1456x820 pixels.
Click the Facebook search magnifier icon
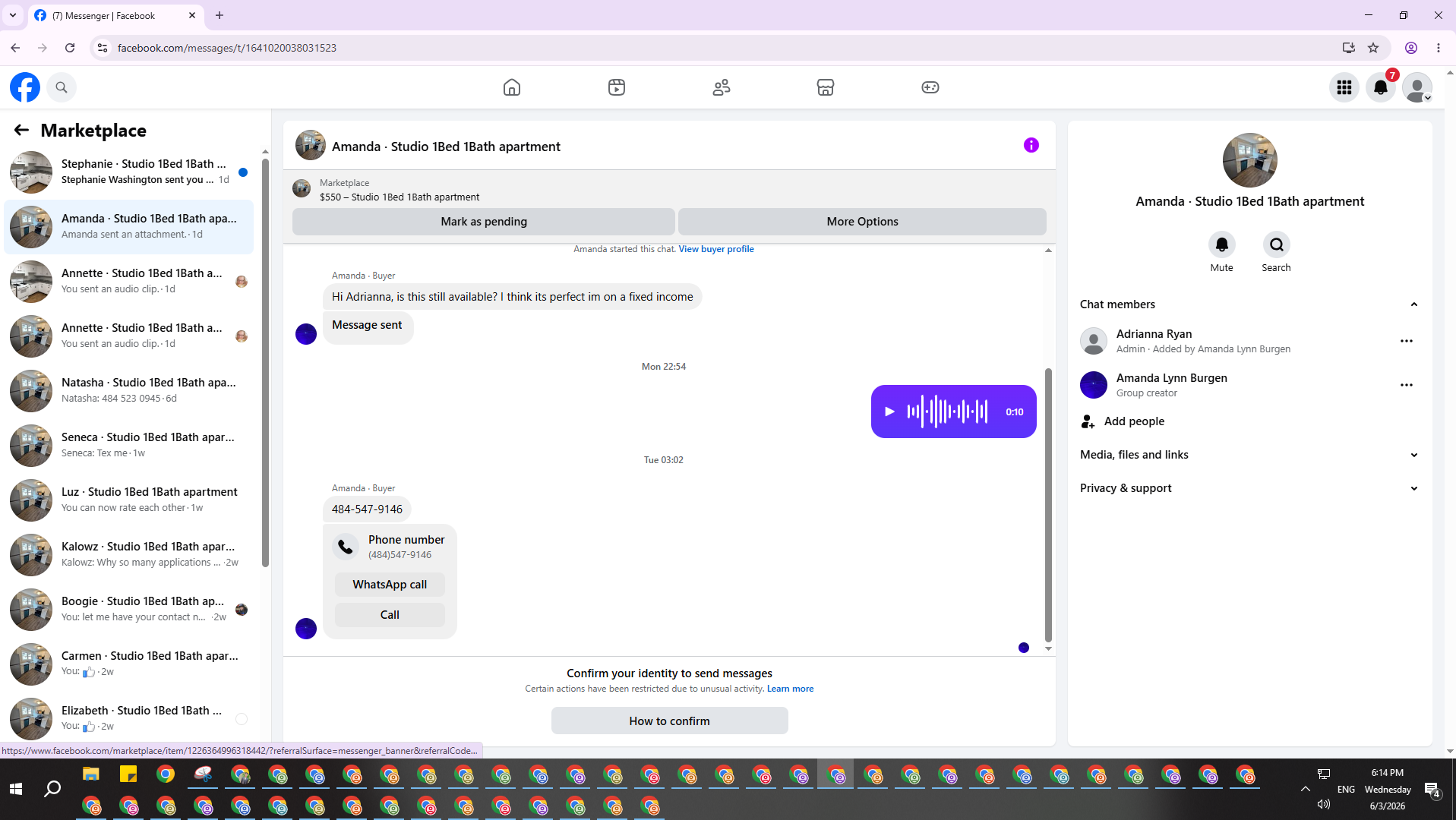[62, 87]
